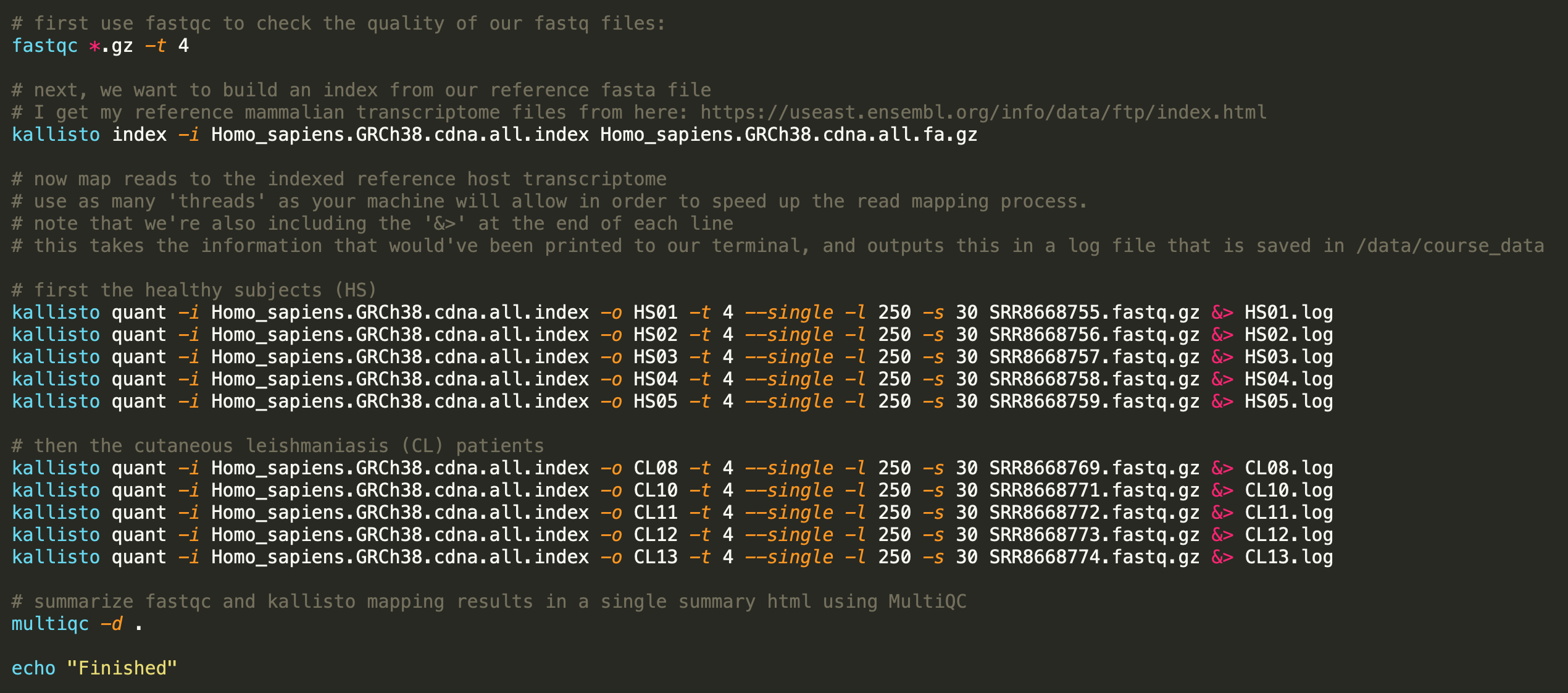Click the Homo_sapiens.GRCh38.cdna.all.fa.gz filename
Image resolution: width=1568 pixels, height=693 pixels.
[x=789, y=135]
